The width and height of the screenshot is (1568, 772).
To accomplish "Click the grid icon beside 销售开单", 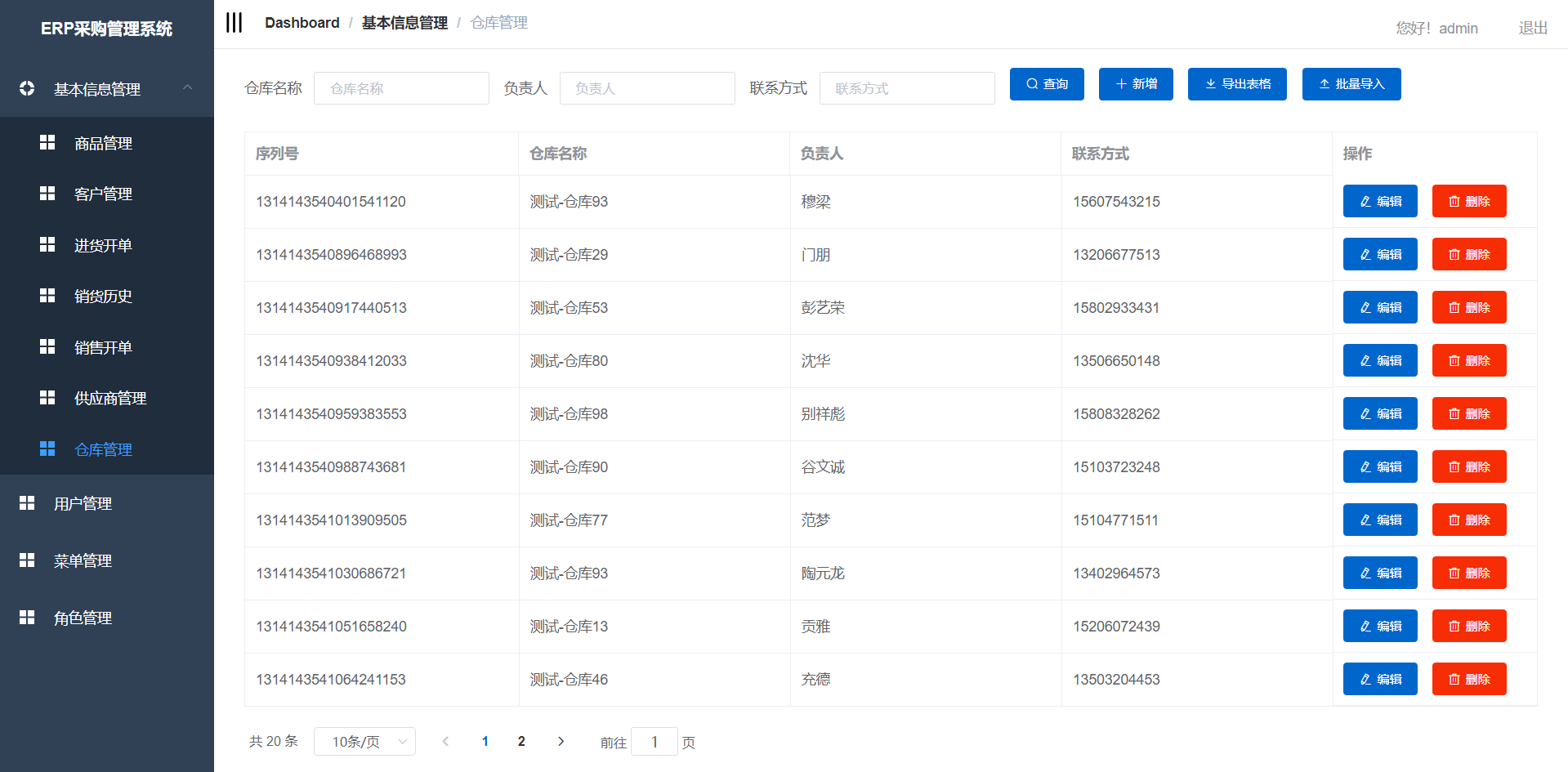I will point(47,346).
